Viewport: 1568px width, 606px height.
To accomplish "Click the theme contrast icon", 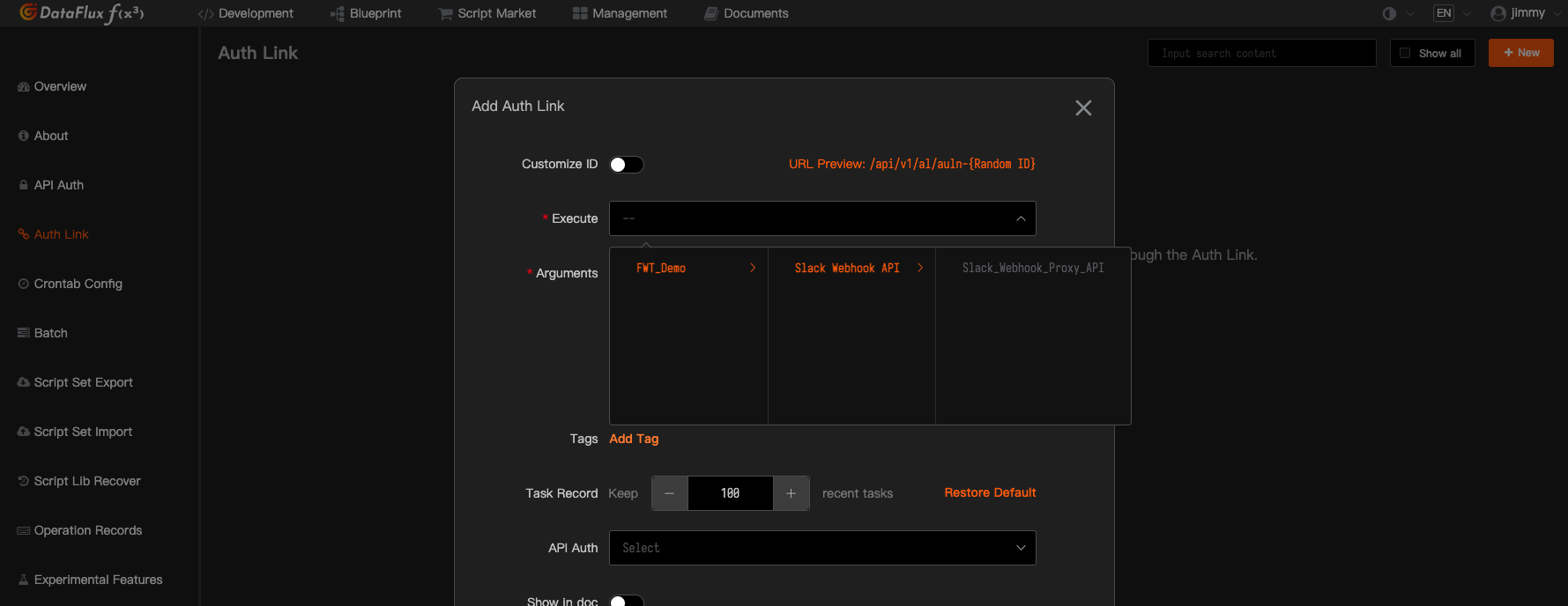I will (1389, 13).
